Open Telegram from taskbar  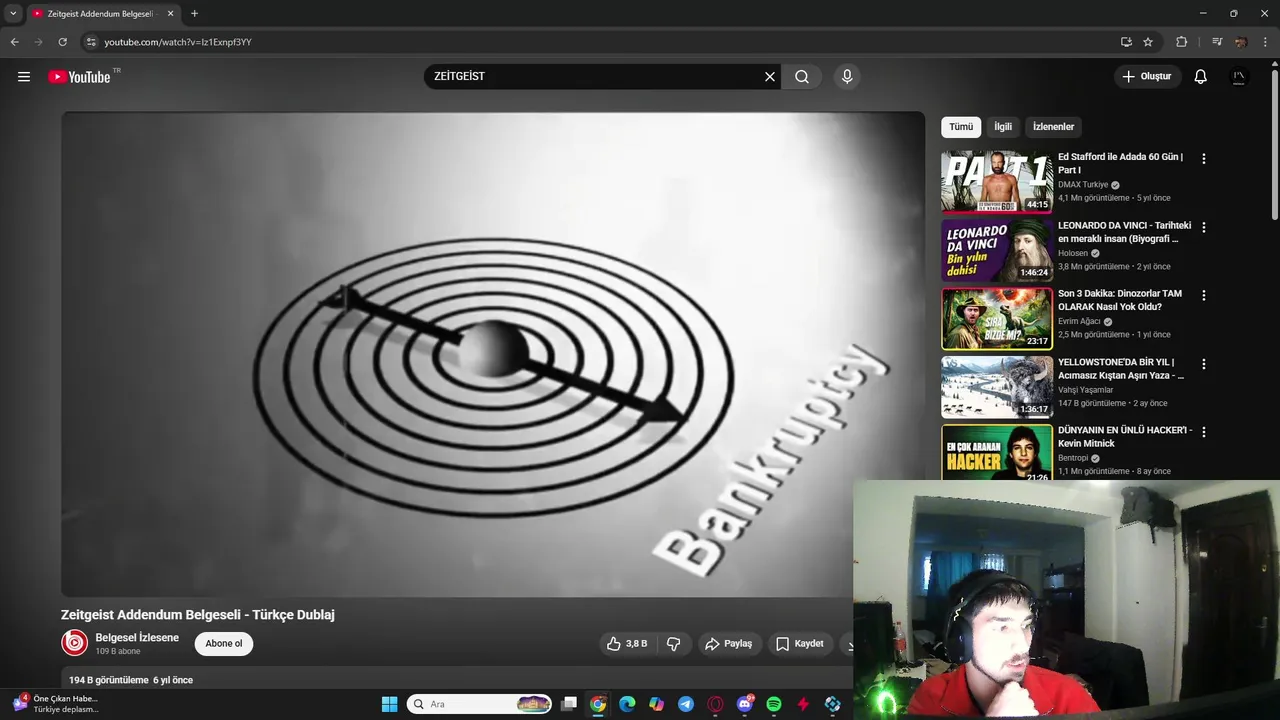click(686, 704)
